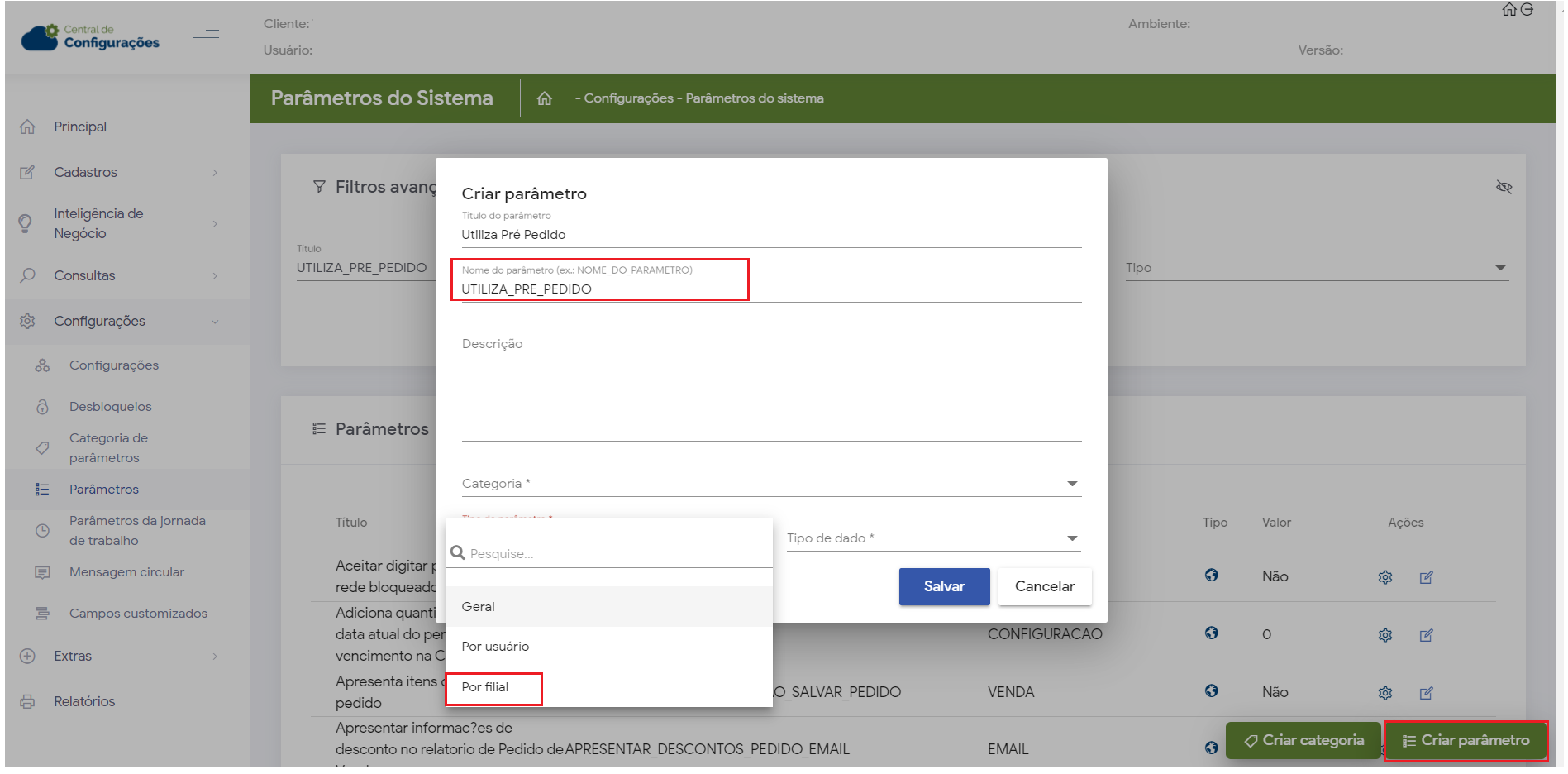The height and width of the screenshot is (774, 1568).
Task: Expand the Cadastros sidebar menu
Action: coord(120,173)
